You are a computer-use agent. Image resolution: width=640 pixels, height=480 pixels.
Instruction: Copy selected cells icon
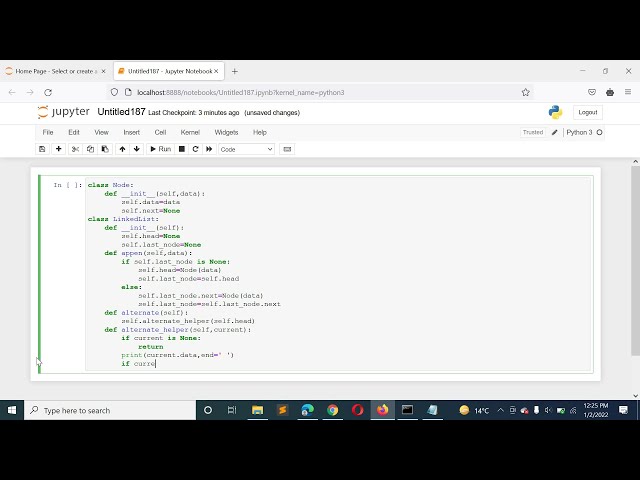click(90, 149)
